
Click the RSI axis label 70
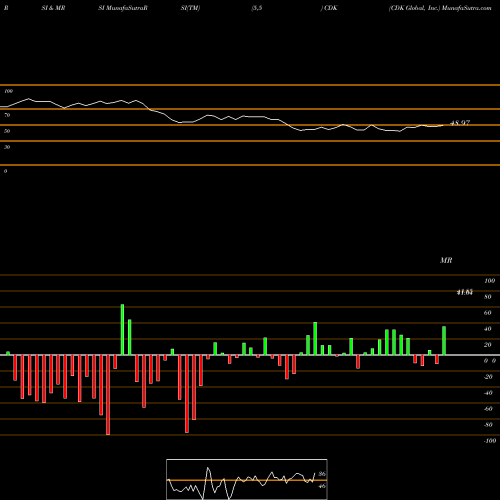click(x=7, y=115)
